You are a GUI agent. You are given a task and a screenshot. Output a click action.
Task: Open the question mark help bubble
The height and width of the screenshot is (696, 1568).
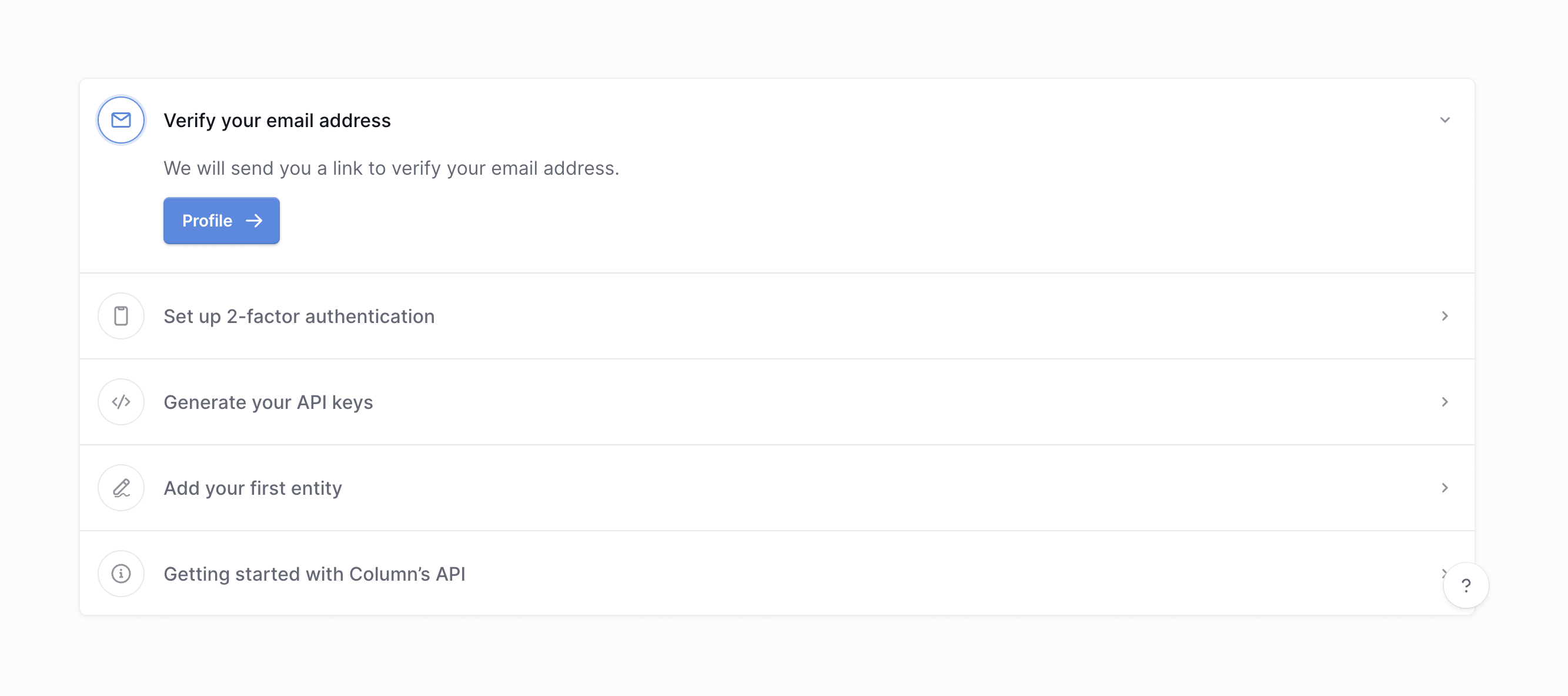pos(1466,586)
